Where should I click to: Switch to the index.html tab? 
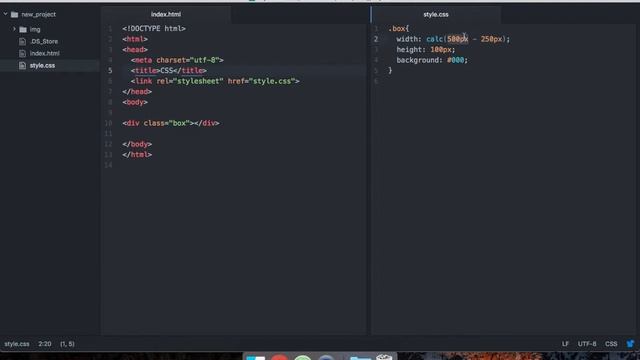(166, 14)
